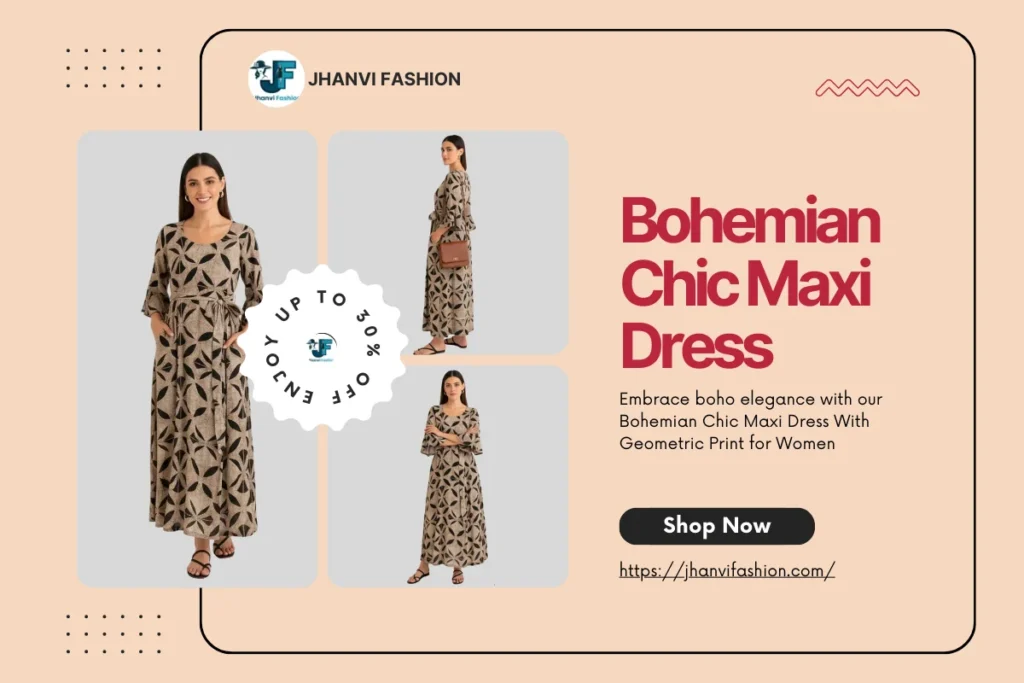
Task: Click the bottom-left dotted grid decoration
Action: tap(113, 633)
